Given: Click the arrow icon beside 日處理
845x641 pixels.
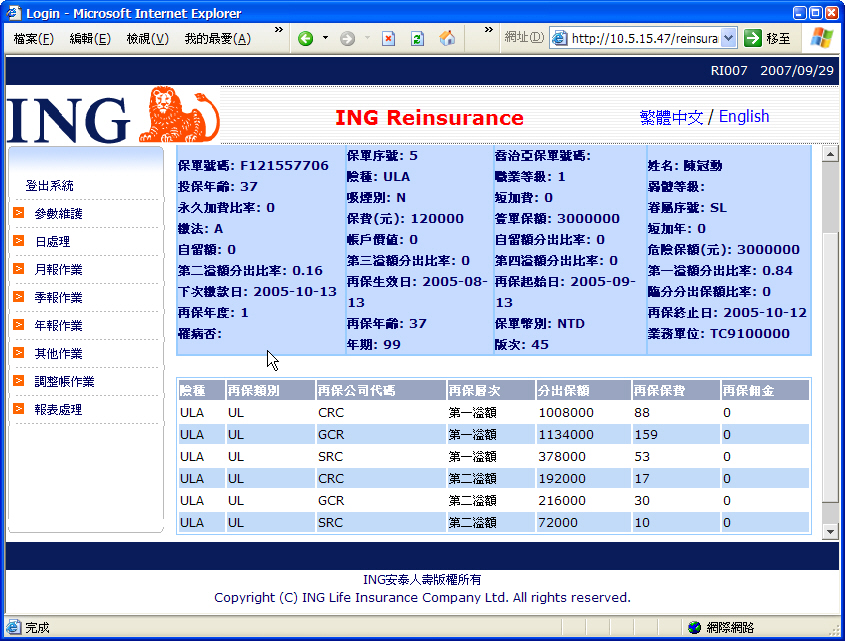Looking at the screenshot, I should (18, 240).
